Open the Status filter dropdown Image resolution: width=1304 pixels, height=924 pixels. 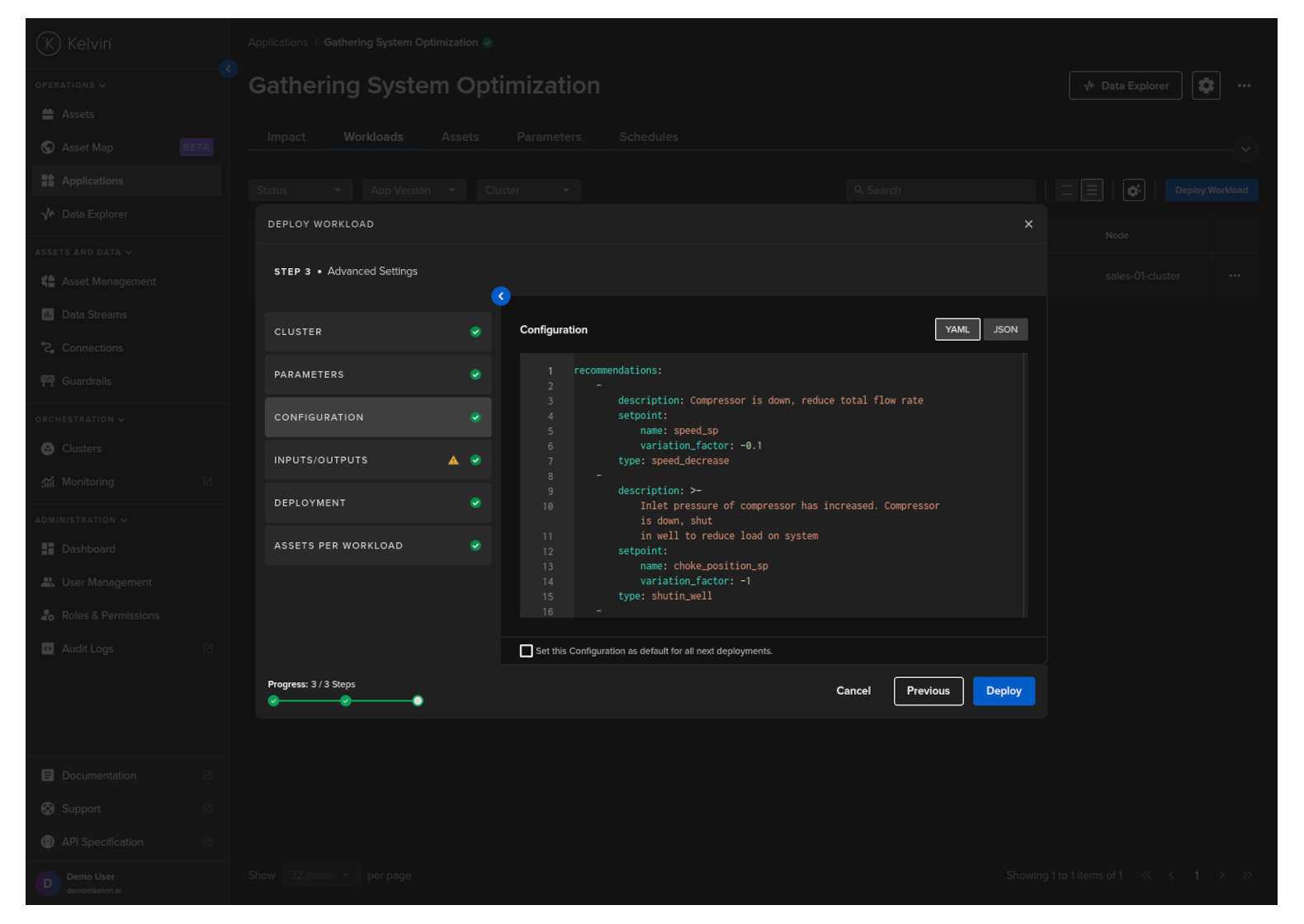[300, 191]
